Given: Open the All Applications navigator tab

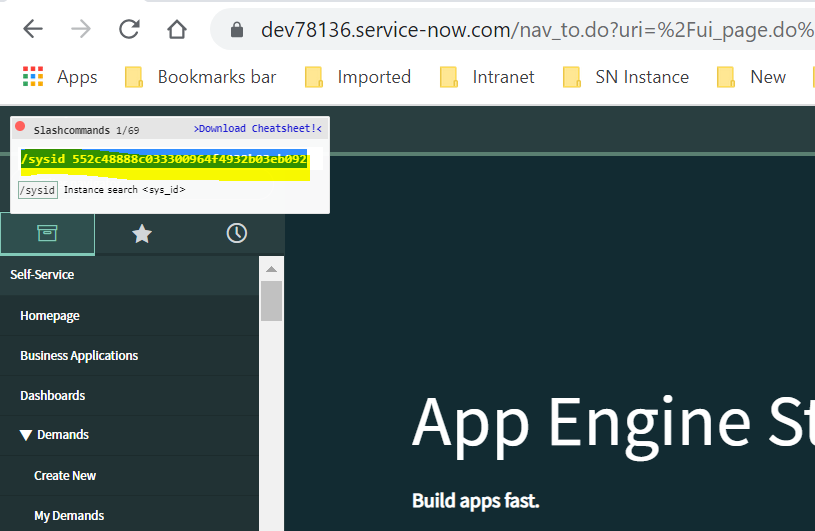Looking at the screenshot, I should pyautogui.click(x=47, y=233).
